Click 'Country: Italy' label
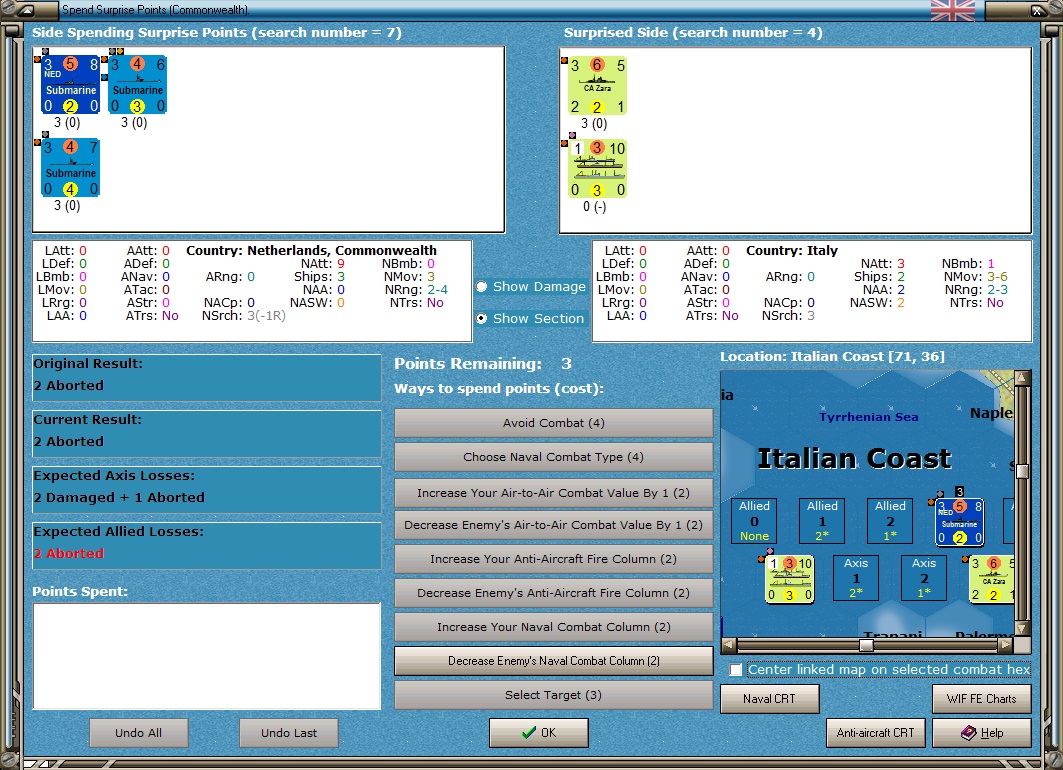The height and width of the screenshot is (770, 1063). coord(792,251)
